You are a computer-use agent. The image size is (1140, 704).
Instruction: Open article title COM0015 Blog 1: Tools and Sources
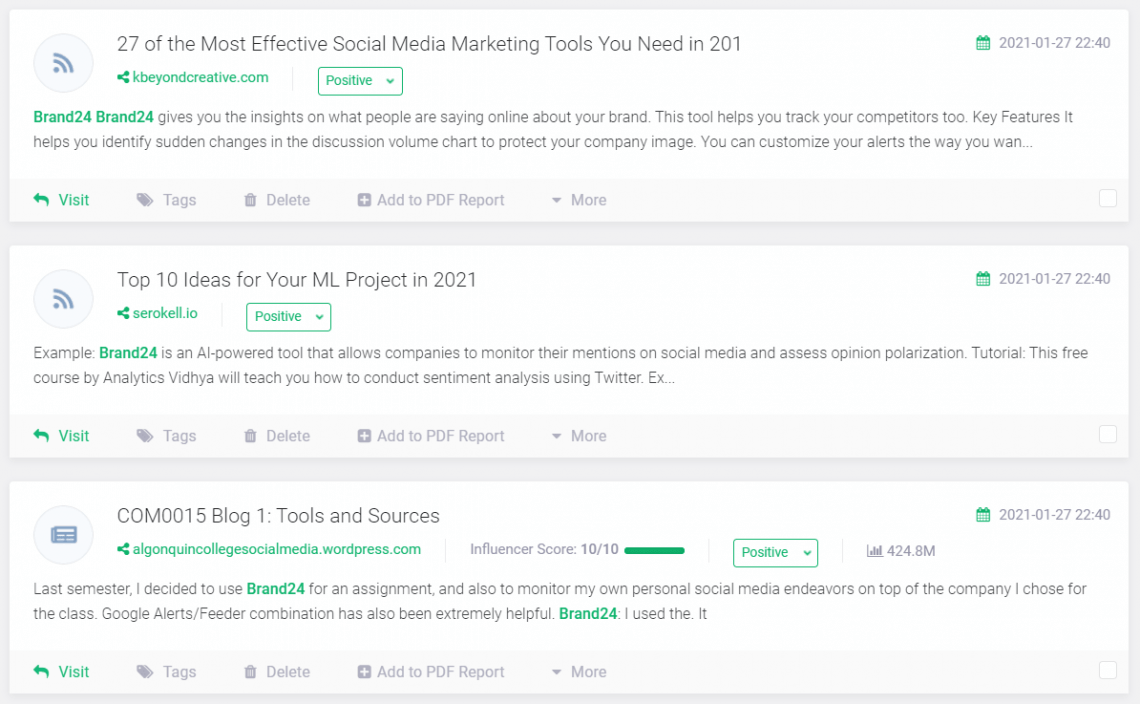click(x=278, y=516)
